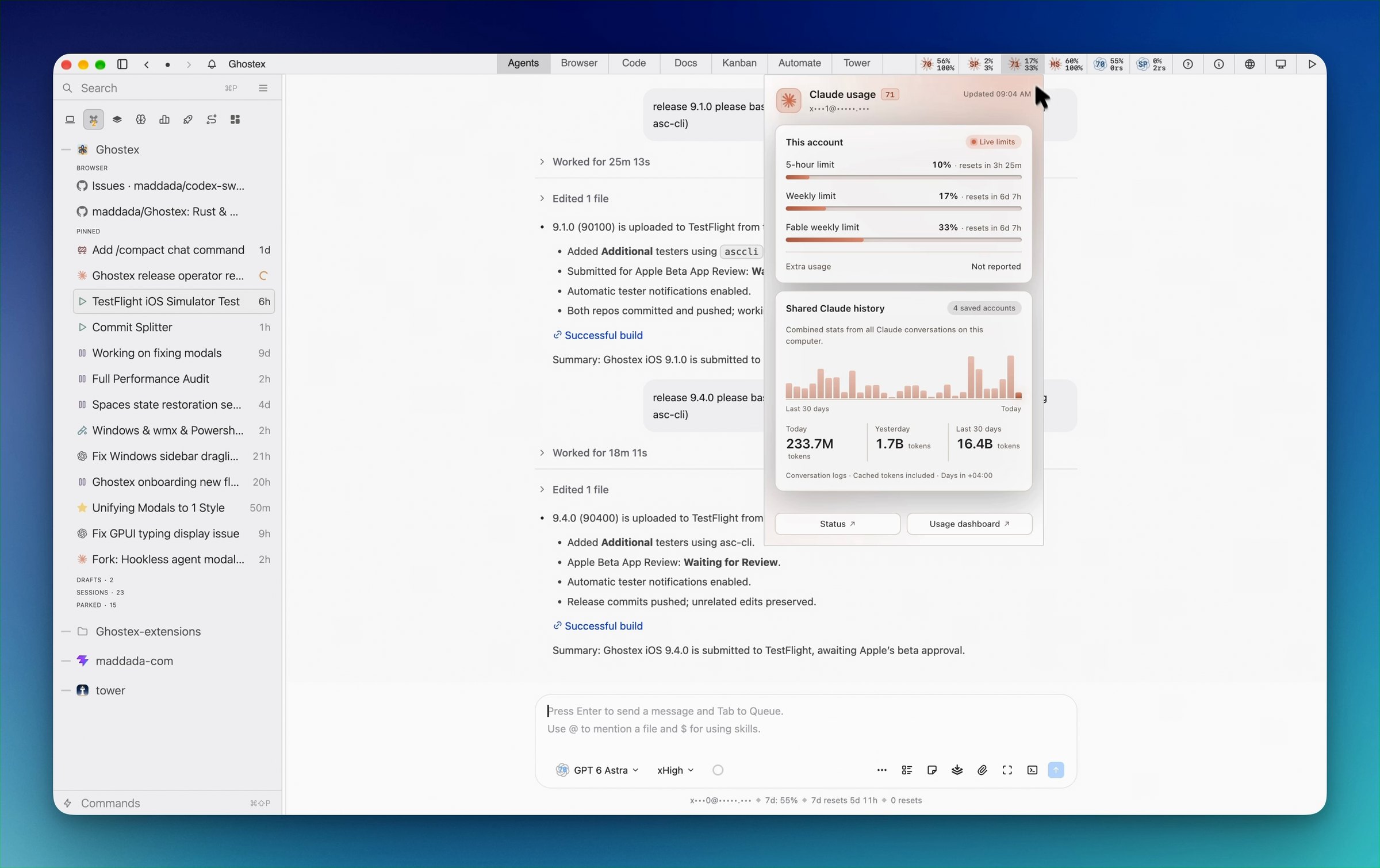The width and height of the screenshot is (1380, 868).
Task: Select the layers stack icon in sidebar
Action: [x=117, y=120]
